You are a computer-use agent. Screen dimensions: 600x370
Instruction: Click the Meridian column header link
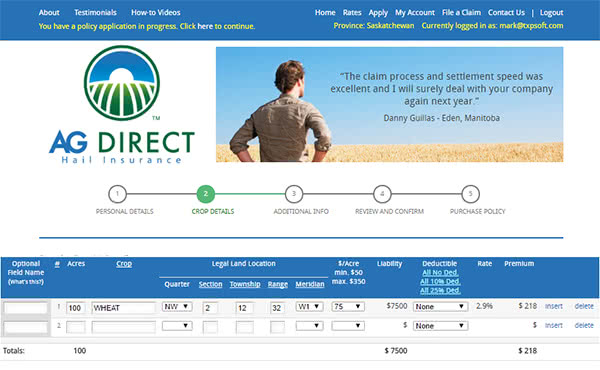310,284
